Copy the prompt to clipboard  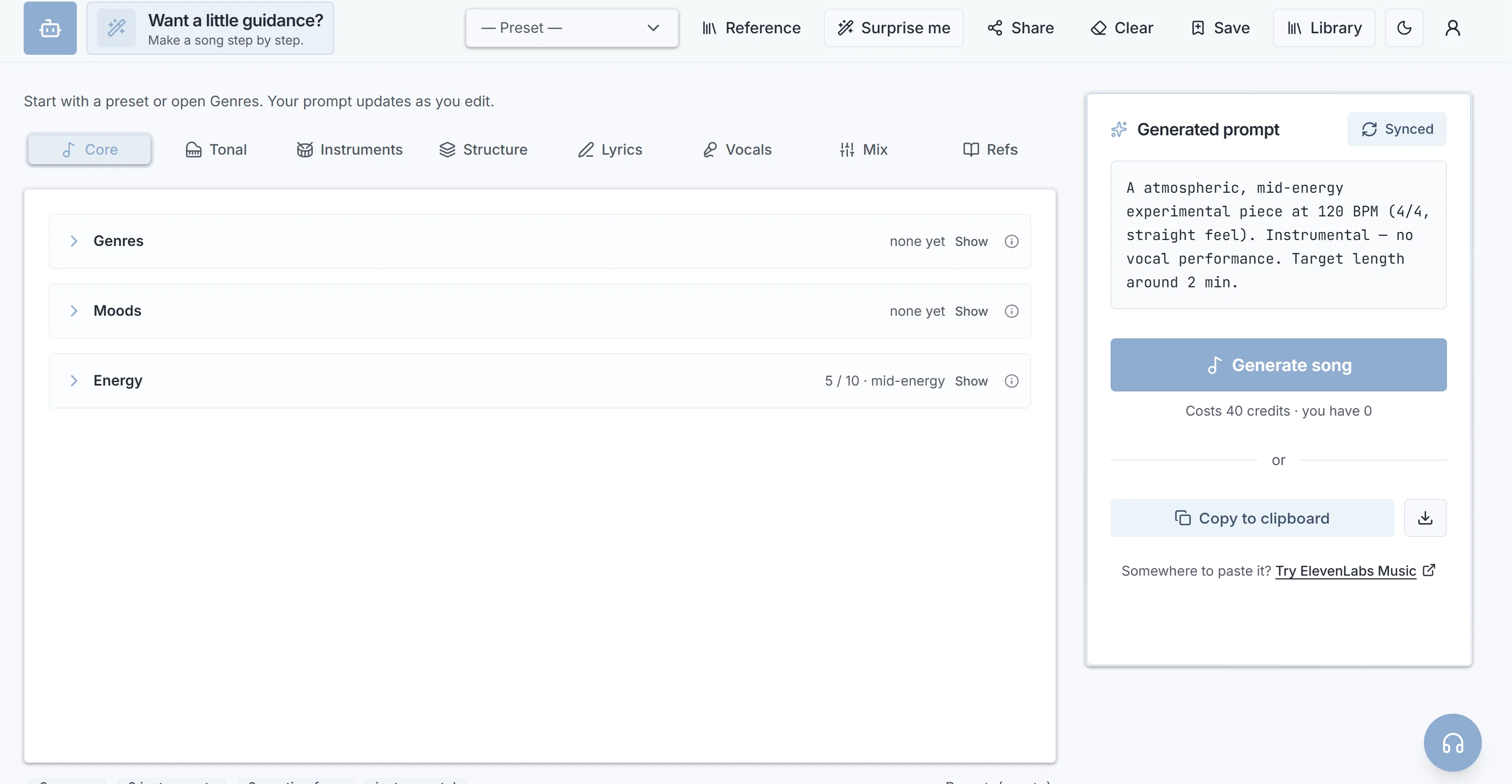1252,518
